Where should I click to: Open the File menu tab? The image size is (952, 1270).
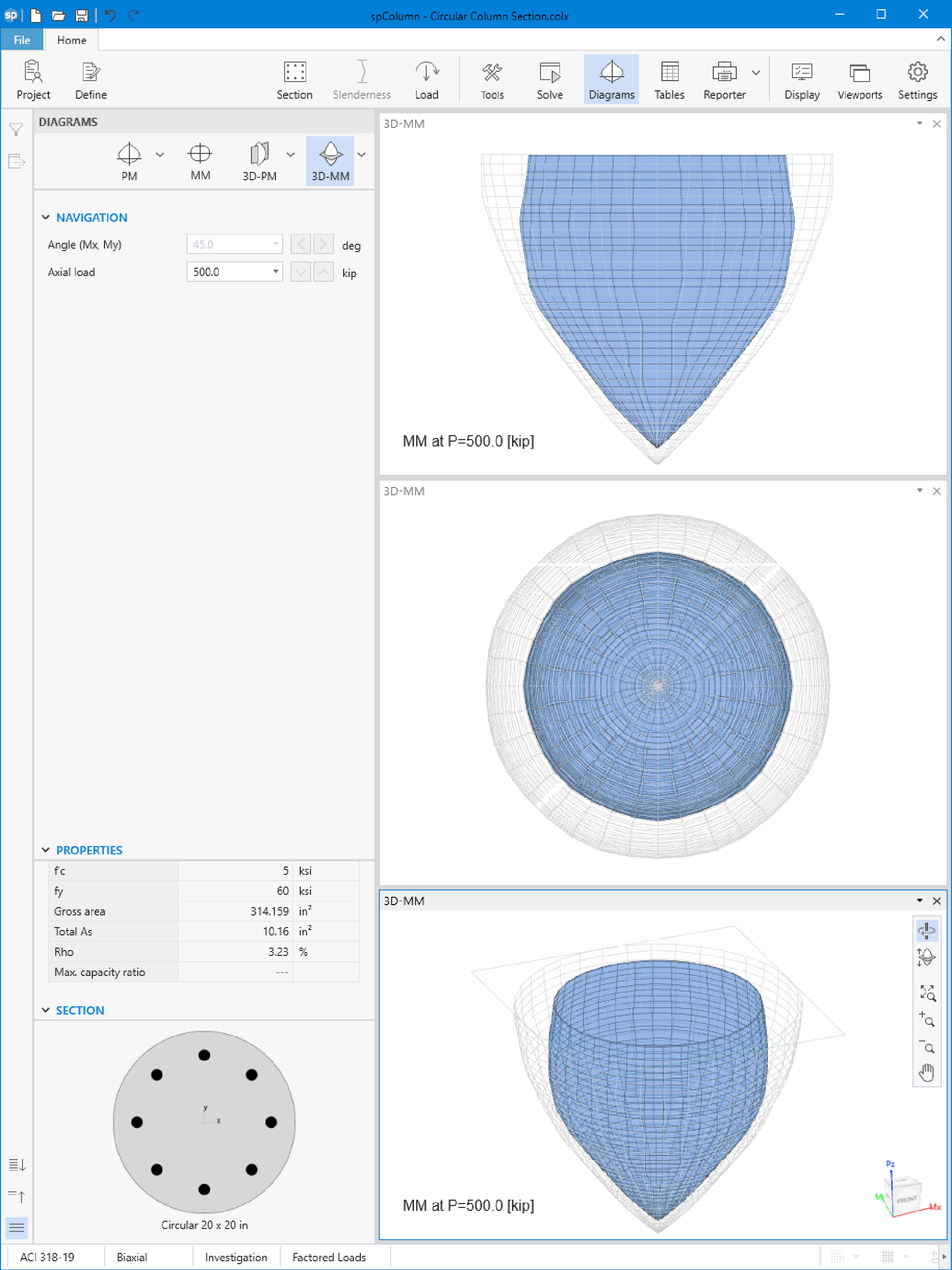pos(22,40)
